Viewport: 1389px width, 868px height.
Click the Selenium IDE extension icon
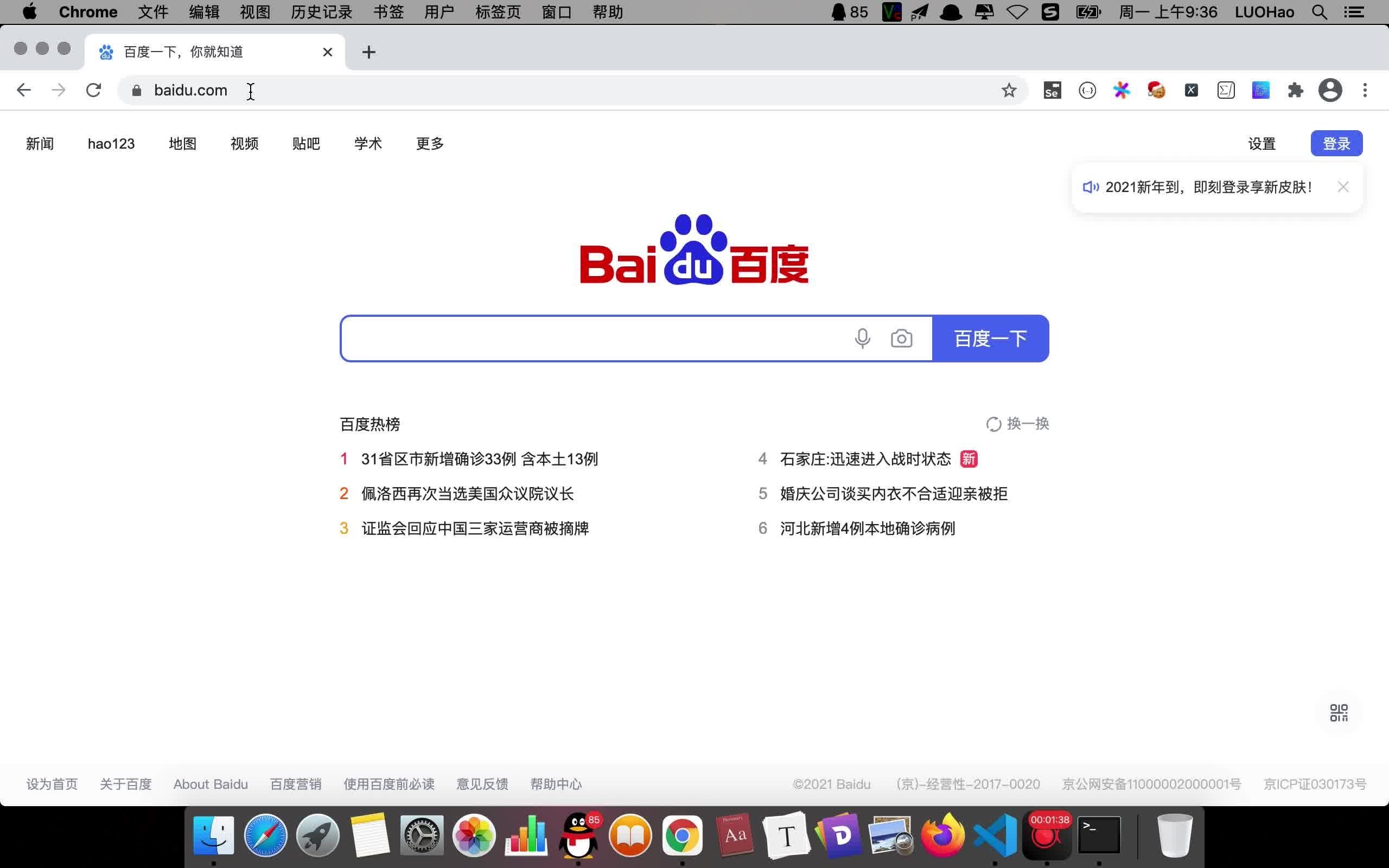click(x=1052, y=90)
